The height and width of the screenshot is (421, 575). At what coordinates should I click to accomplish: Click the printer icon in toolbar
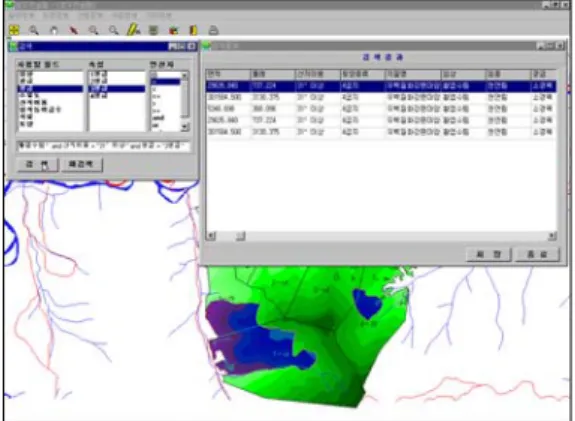point(213,30)
